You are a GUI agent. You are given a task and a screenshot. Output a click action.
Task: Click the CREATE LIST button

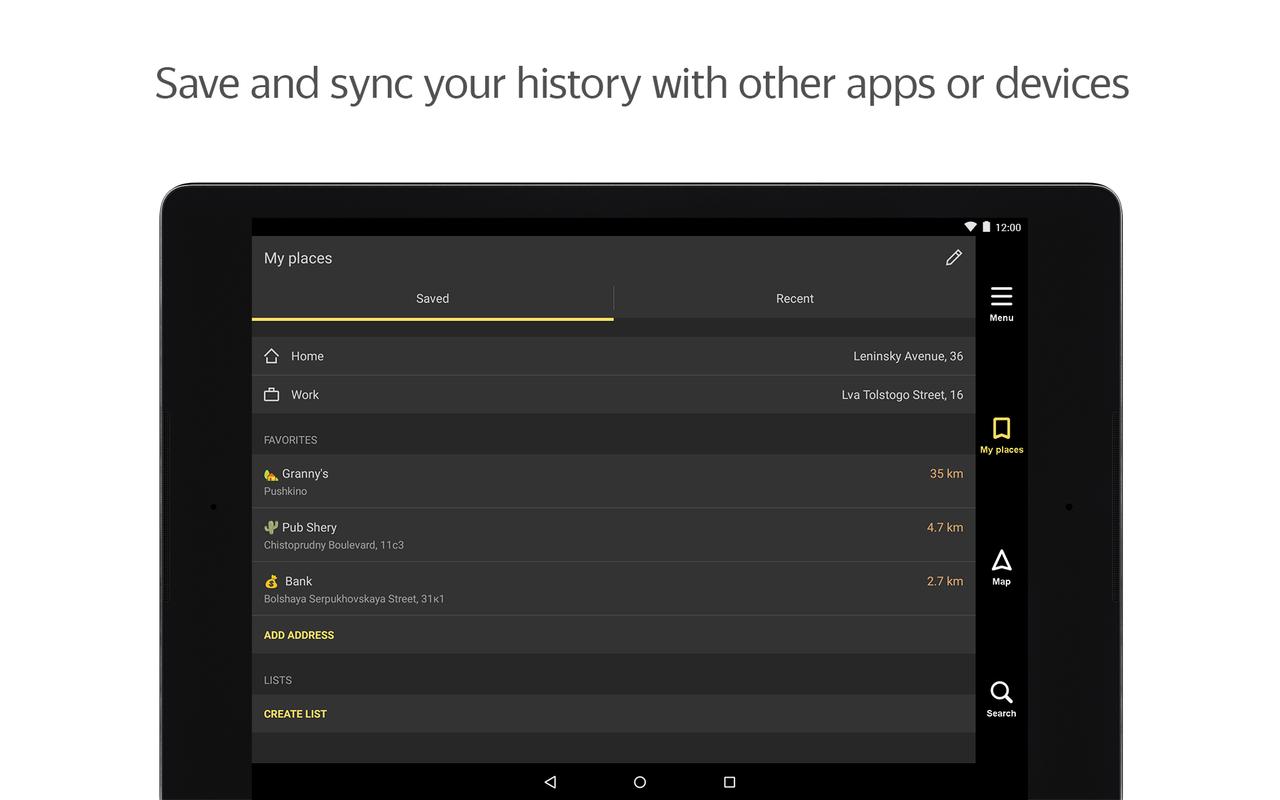pyautogui.click(x=295, y=714)
